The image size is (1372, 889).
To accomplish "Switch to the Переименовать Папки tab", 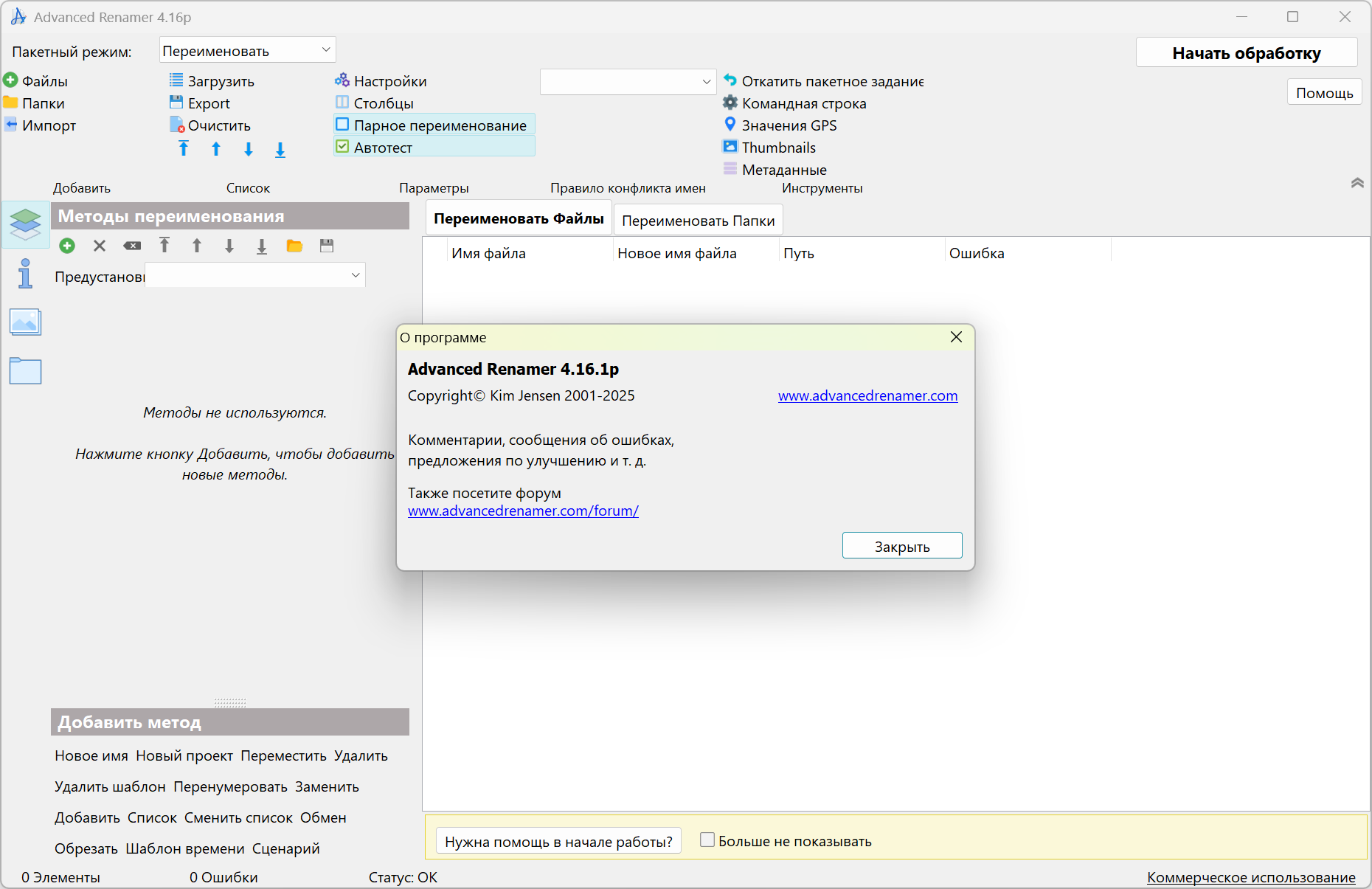I will (x=698, y=221).
